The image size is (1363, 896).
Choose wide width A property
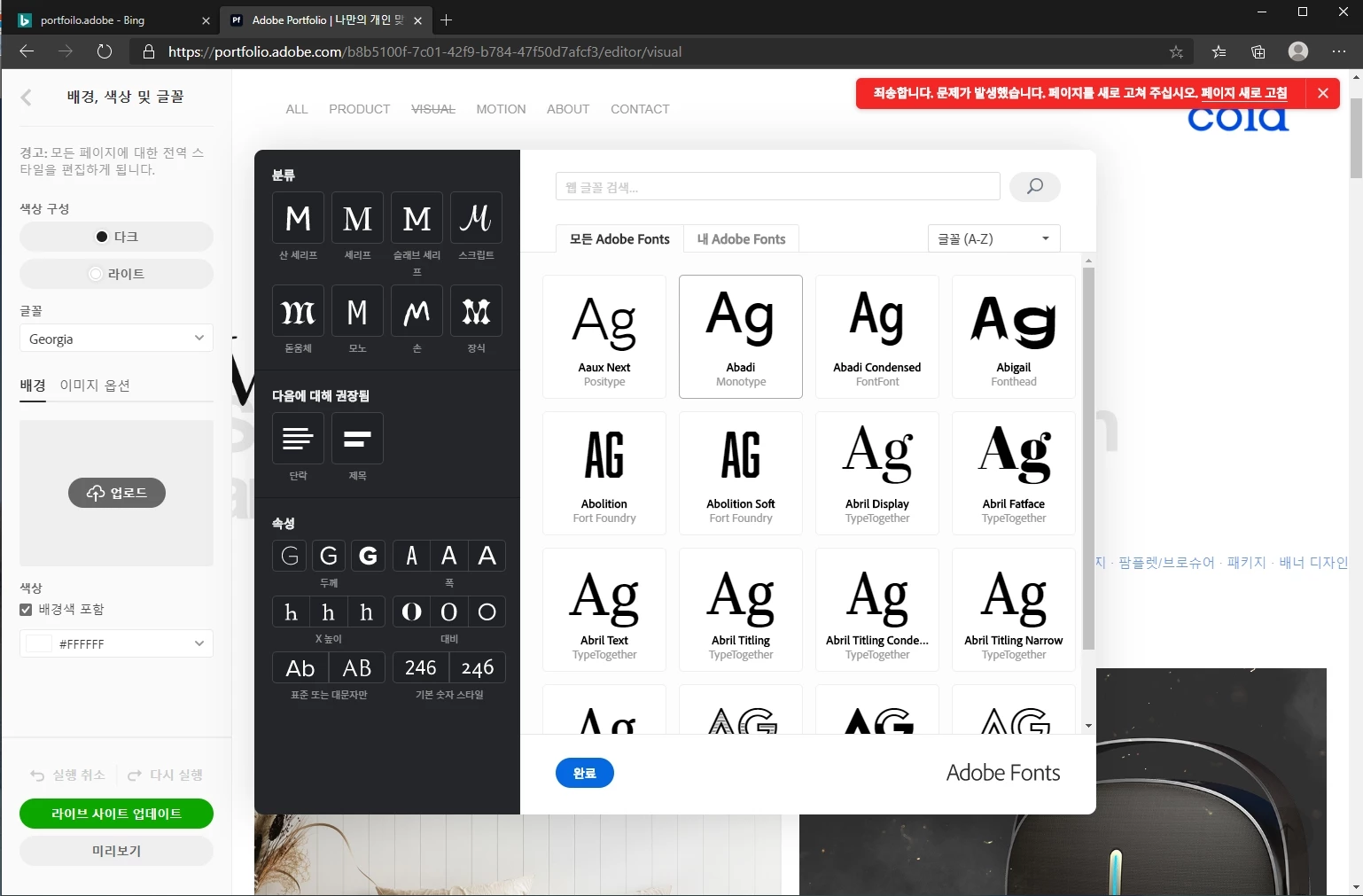coord(487,556)
